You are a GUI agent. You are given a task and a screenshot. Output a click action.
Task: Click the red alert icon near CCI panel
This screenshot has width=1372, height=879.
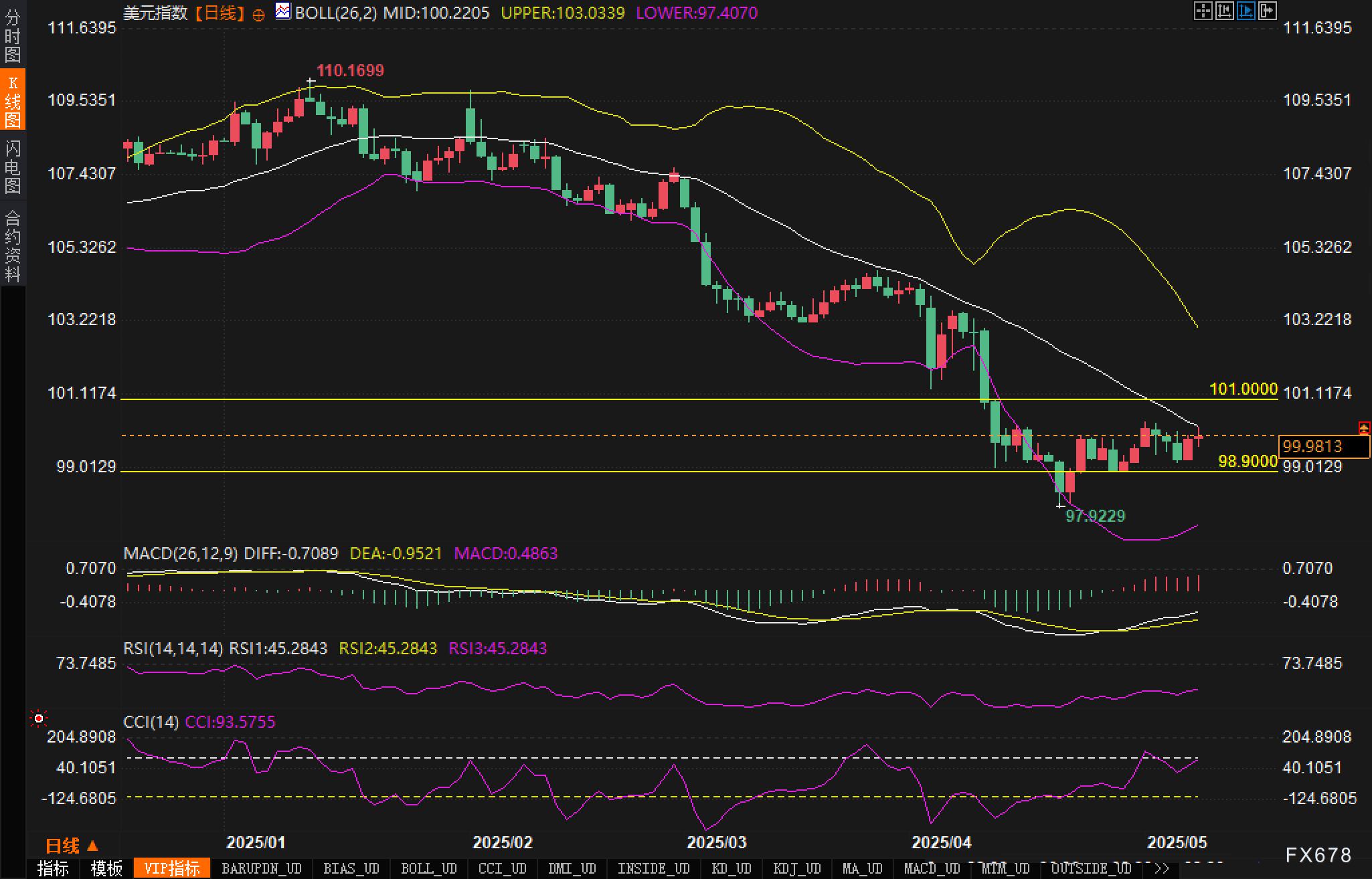pos(39,718)
